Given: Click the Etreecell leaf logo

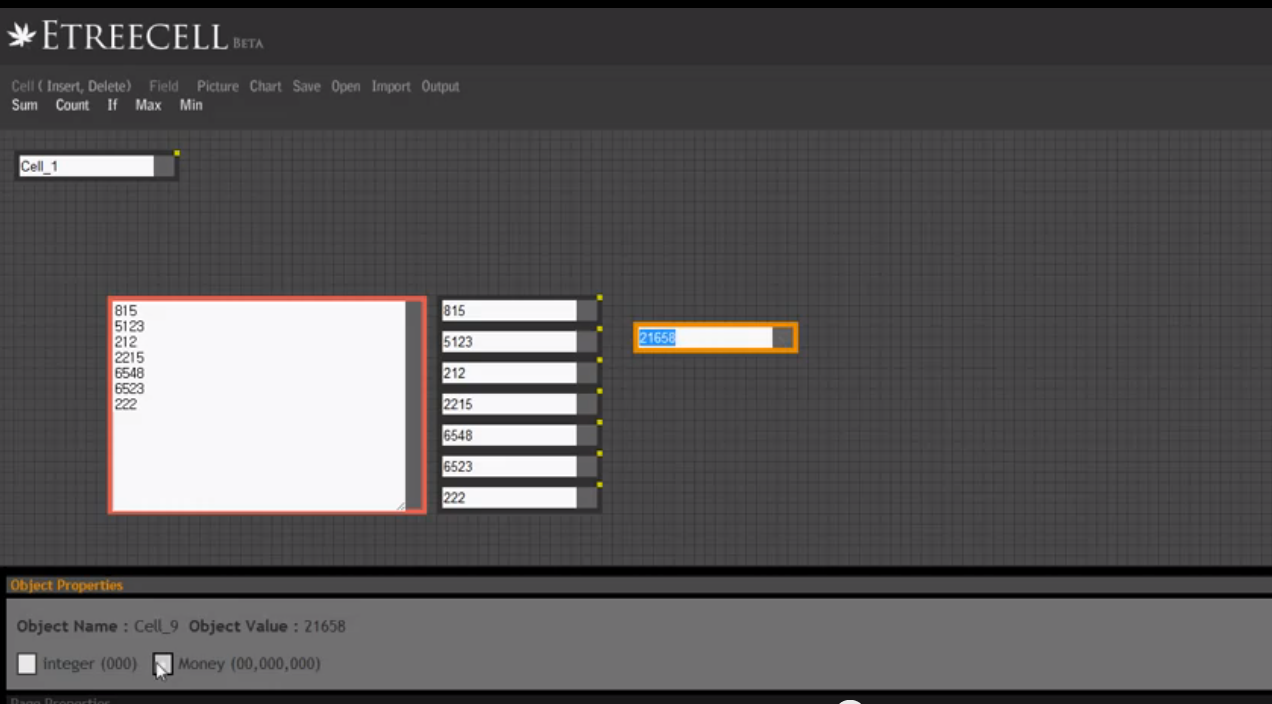Looking at the screenshot, I should 21,36.
